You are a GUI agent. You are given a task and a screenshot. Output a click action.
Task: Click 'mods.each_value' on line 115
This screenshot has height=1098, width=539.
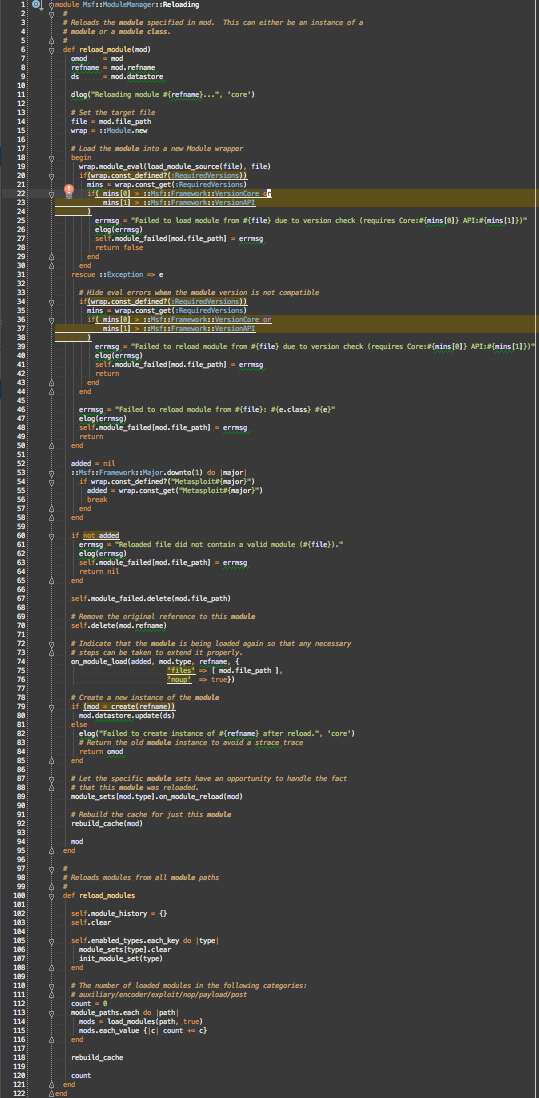click(107, 1031)
